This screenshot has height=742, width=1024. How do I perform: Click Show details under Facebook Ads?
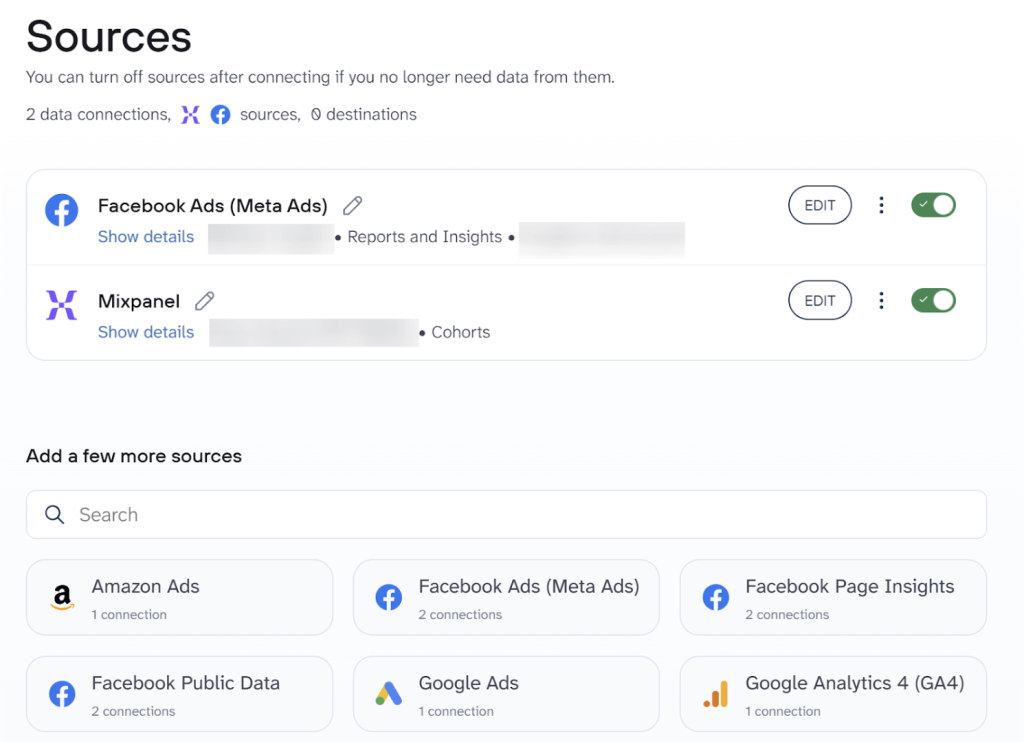tap(146, 237)
